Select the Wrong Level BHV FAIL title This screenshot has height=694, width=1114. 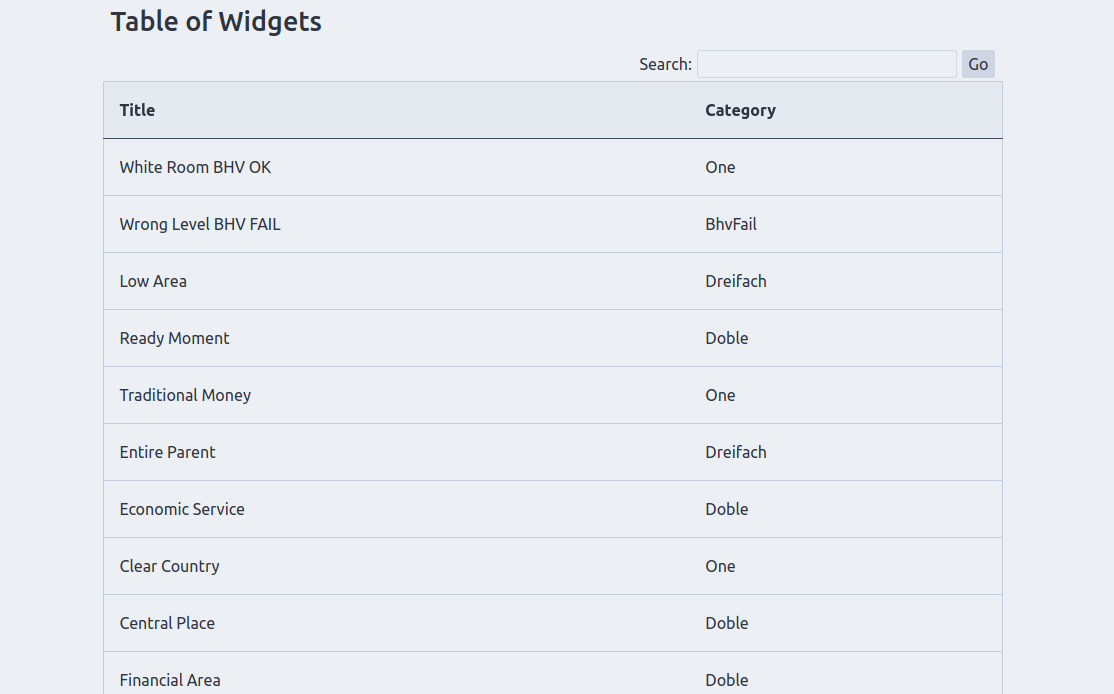(x=200, y=224)
